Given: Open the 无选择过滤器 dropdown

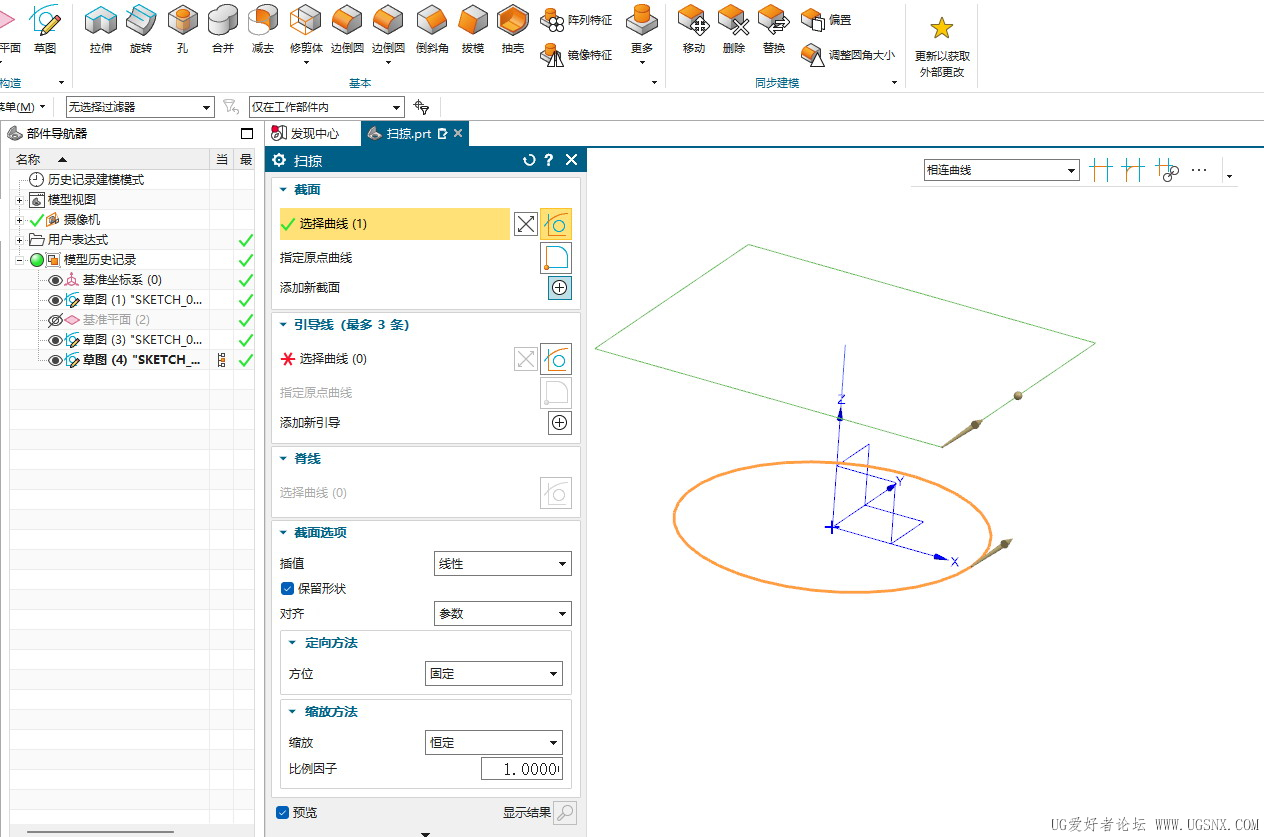Looking at the screenshot, I should (140, 107).
